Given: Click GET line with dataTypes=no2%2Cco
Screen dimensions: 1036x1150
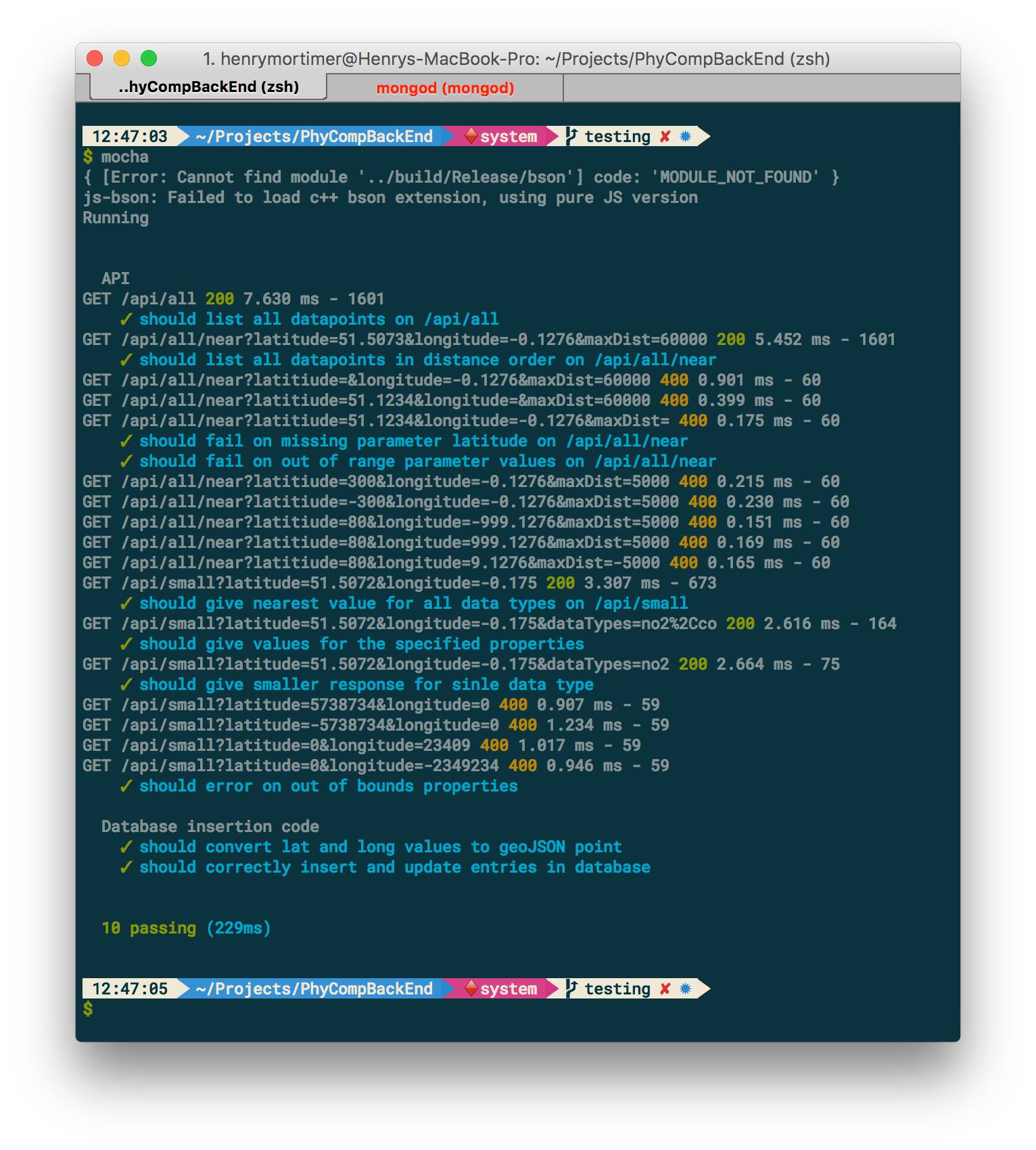Looking at the screenshot, I should [x=490, y=624].
